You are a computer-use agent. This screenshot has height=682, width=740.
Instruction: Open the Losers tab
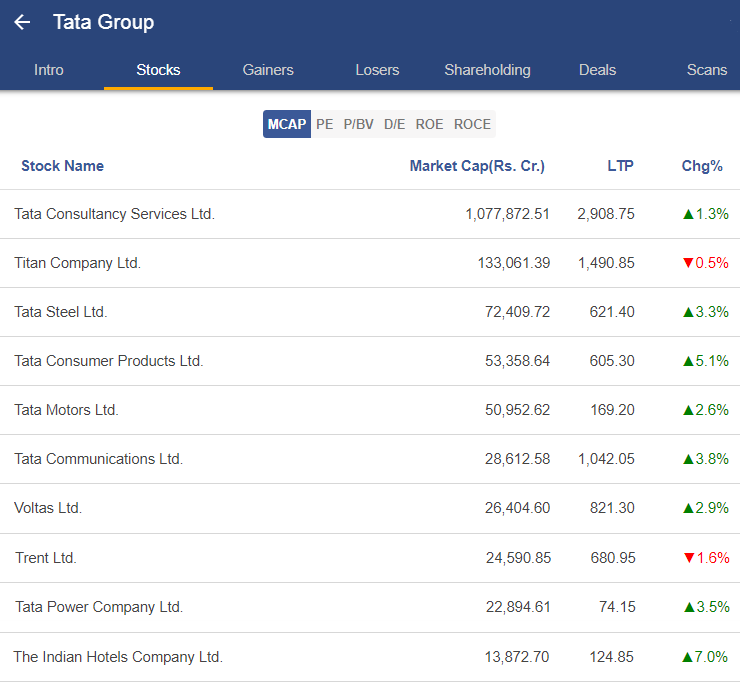pos(377,70)
